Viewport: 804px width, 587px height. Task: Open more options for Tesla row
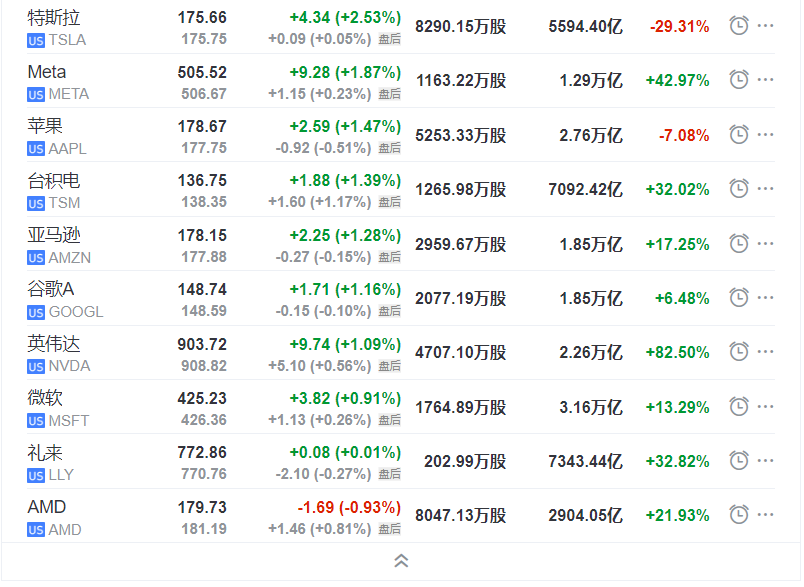767,26
